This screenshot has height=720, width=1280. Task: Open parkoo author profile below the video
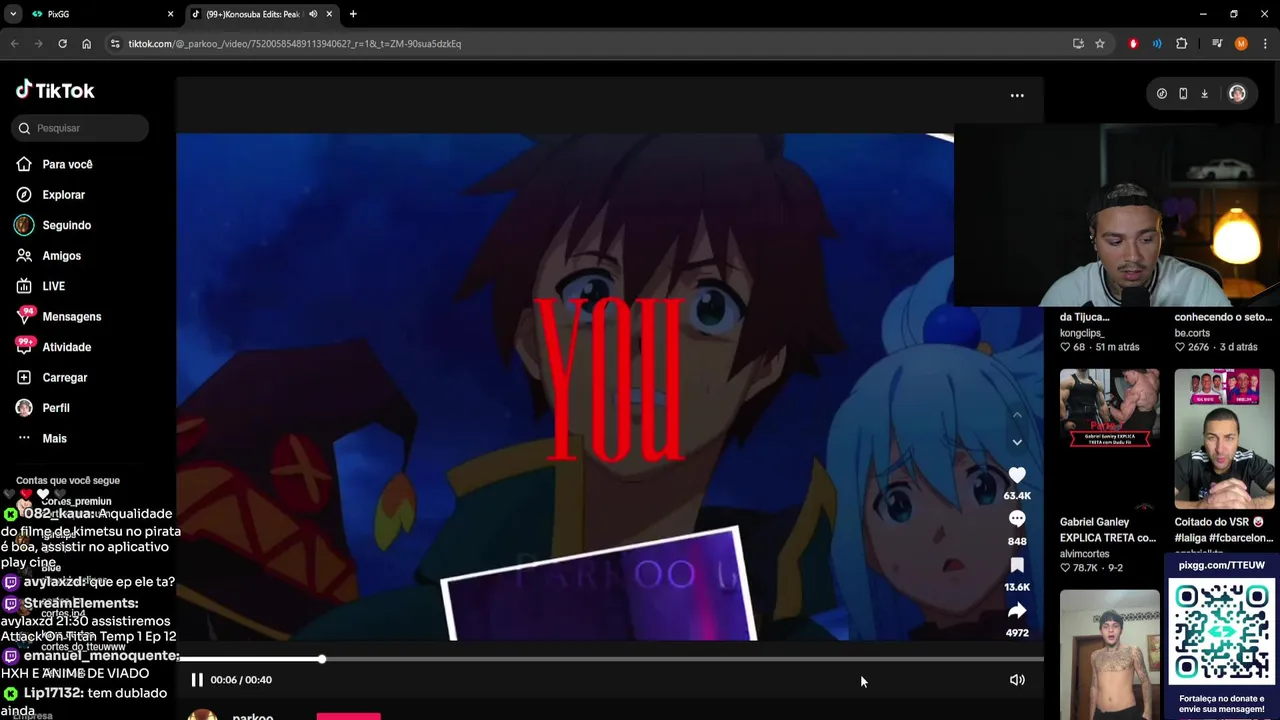(252, 716)
